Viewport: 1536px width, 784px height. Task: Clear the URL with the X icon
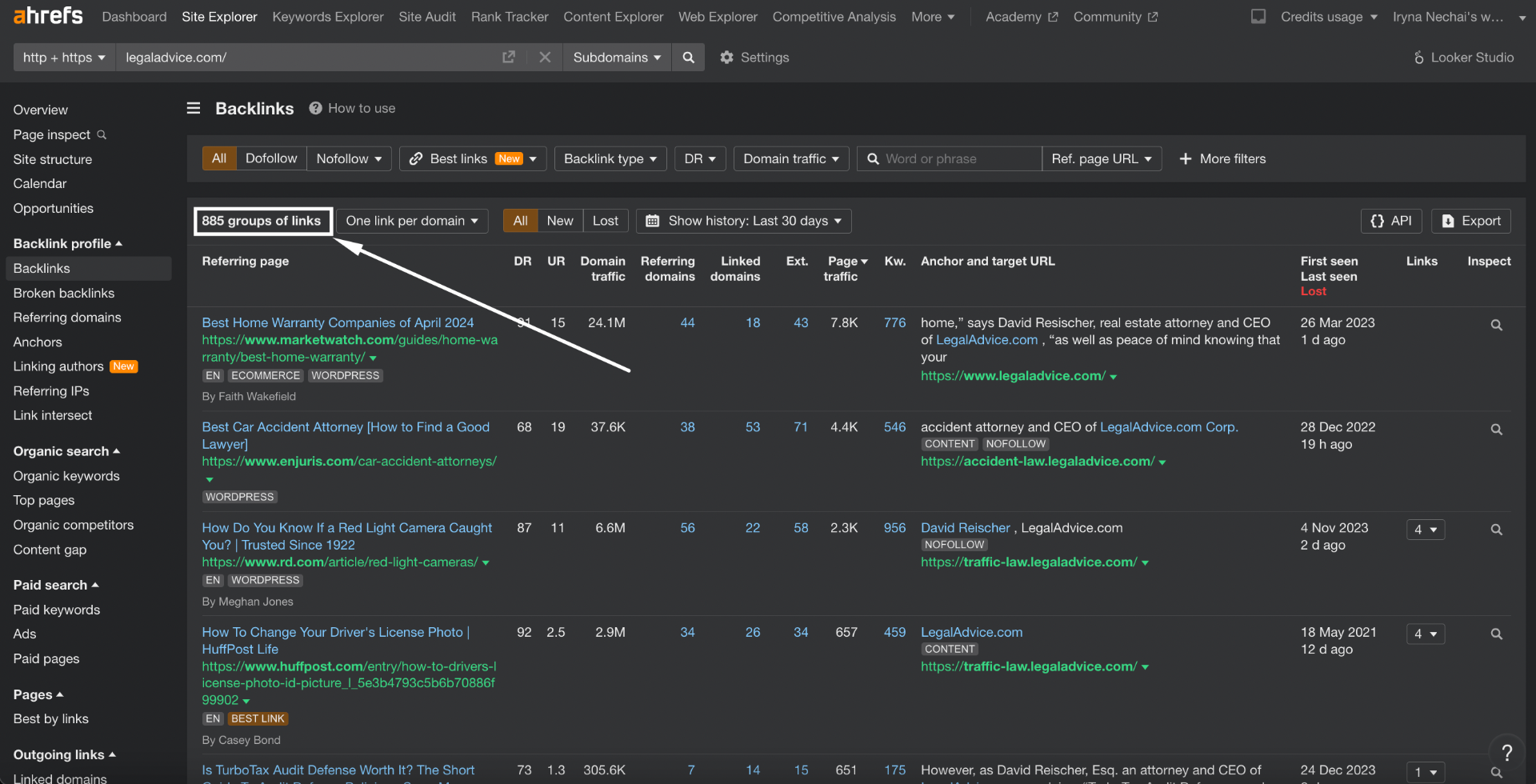545,58
